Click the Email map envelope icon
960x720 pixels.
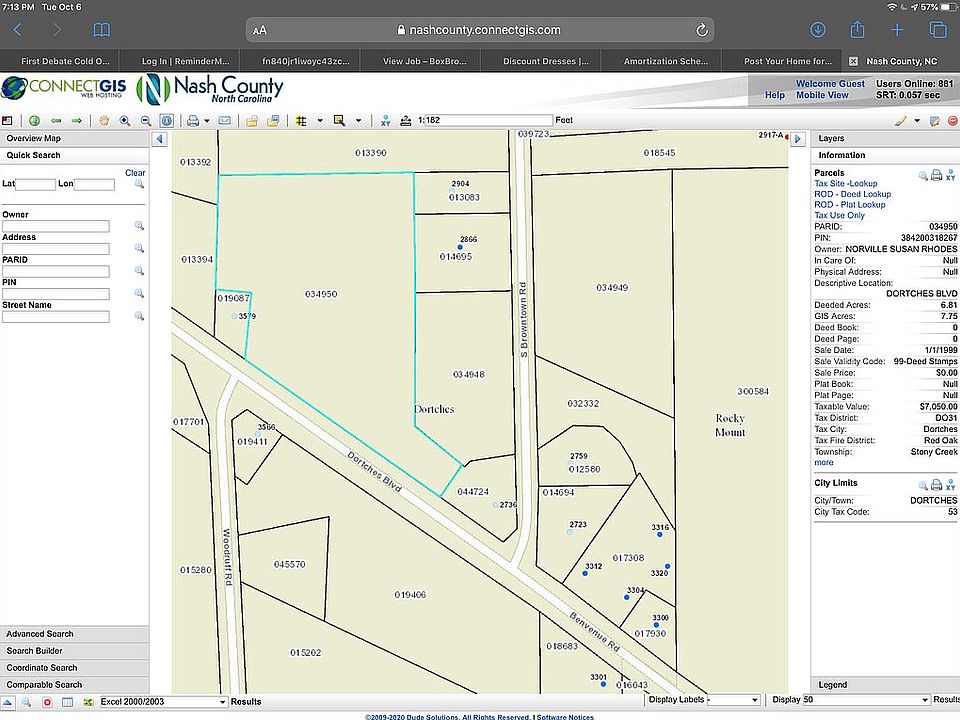click(x=225, y=121)
